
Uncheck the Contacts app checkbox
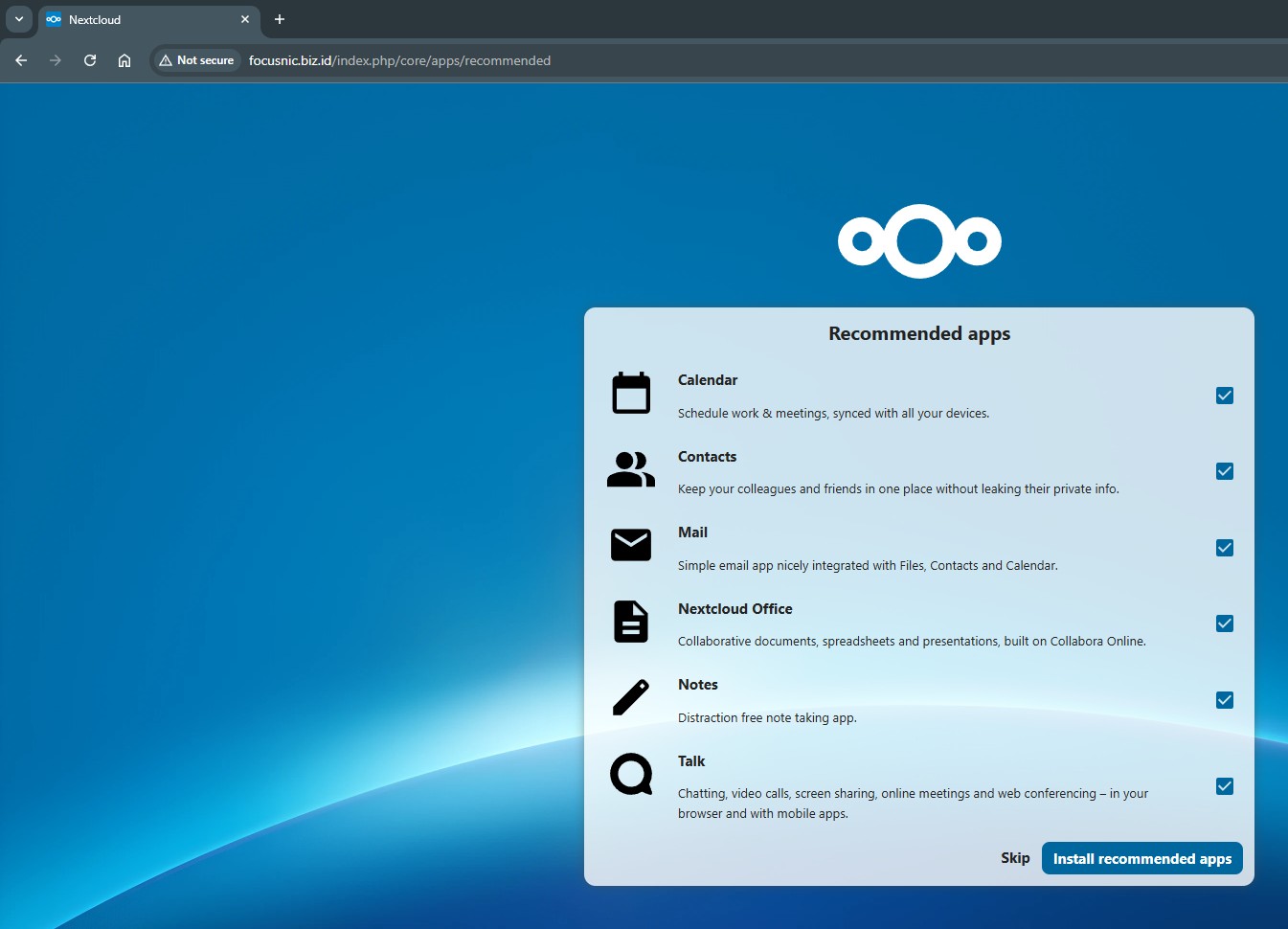(x=1224, y=471)
